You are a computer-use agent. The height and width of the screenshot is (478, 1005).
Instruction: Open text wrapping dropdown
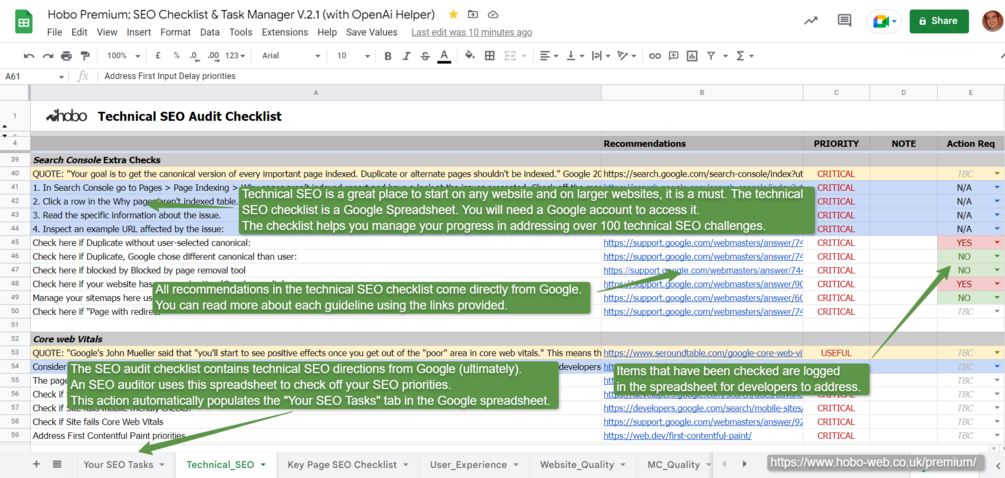tap(601, 56)
